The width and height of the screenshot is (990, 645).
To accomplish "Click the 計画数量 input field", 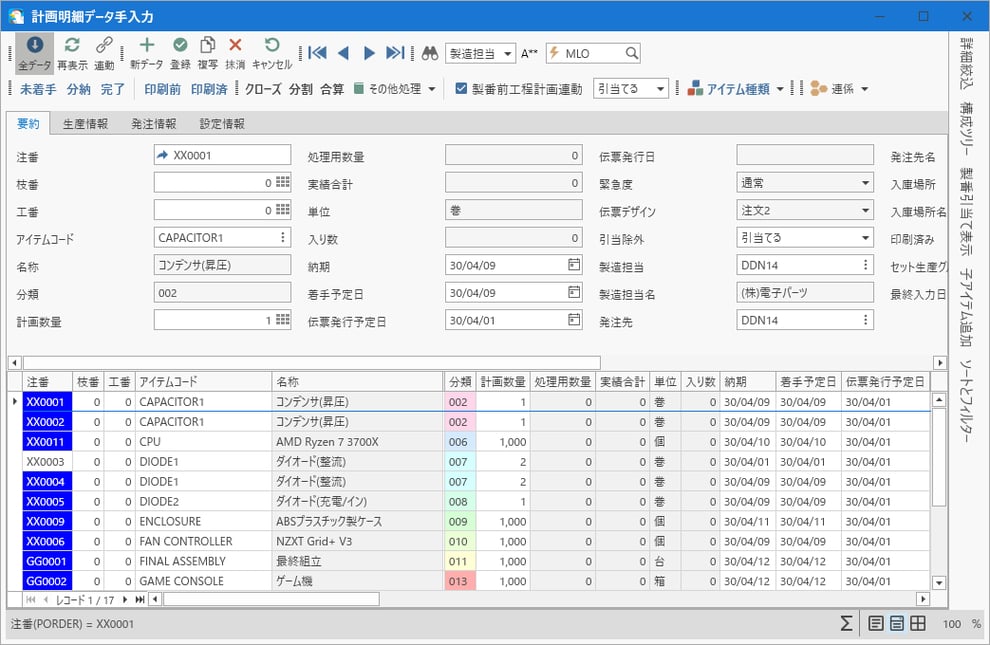I will click(x=214, y=319).
